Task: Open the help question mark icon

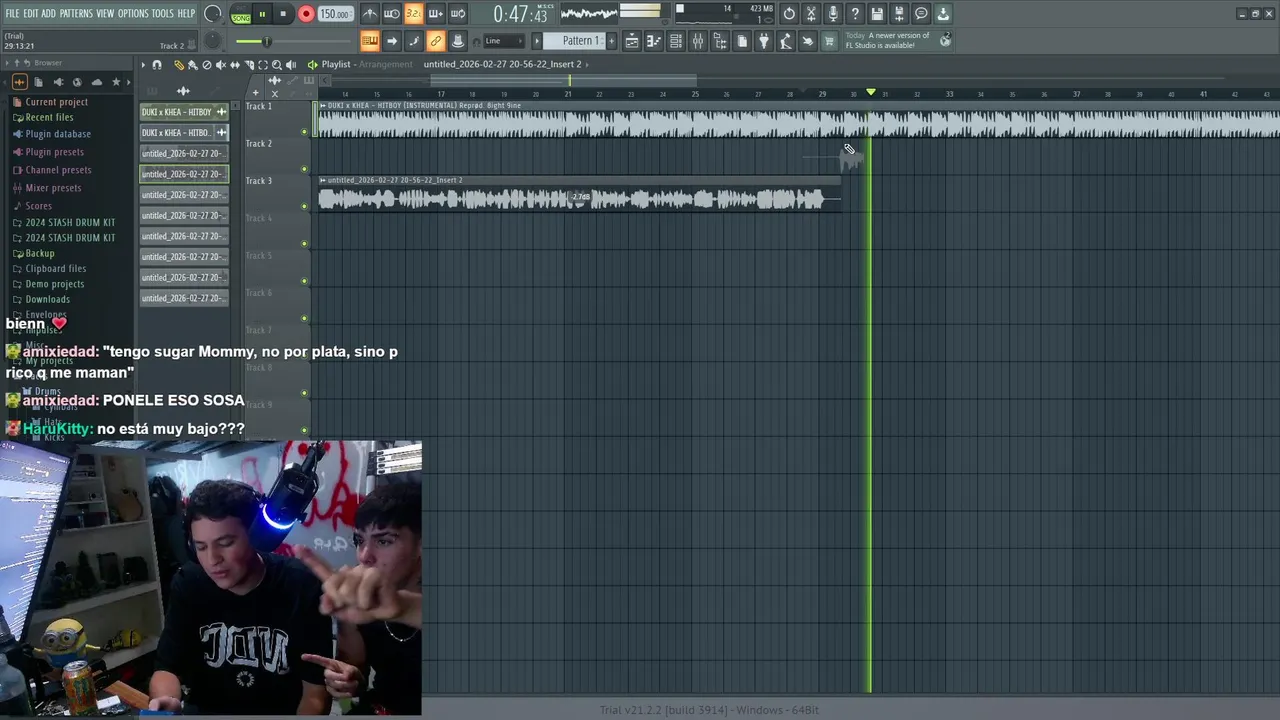Action: [855, 14]
